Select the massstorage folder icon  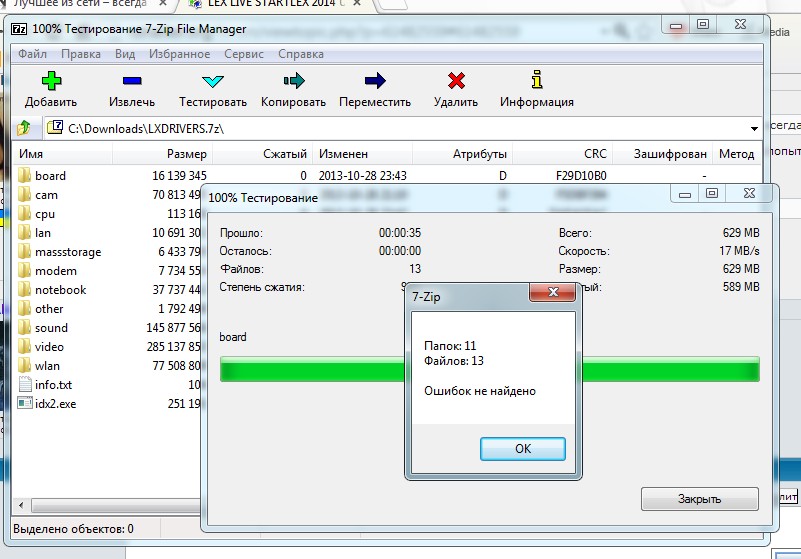pos(24,251)
